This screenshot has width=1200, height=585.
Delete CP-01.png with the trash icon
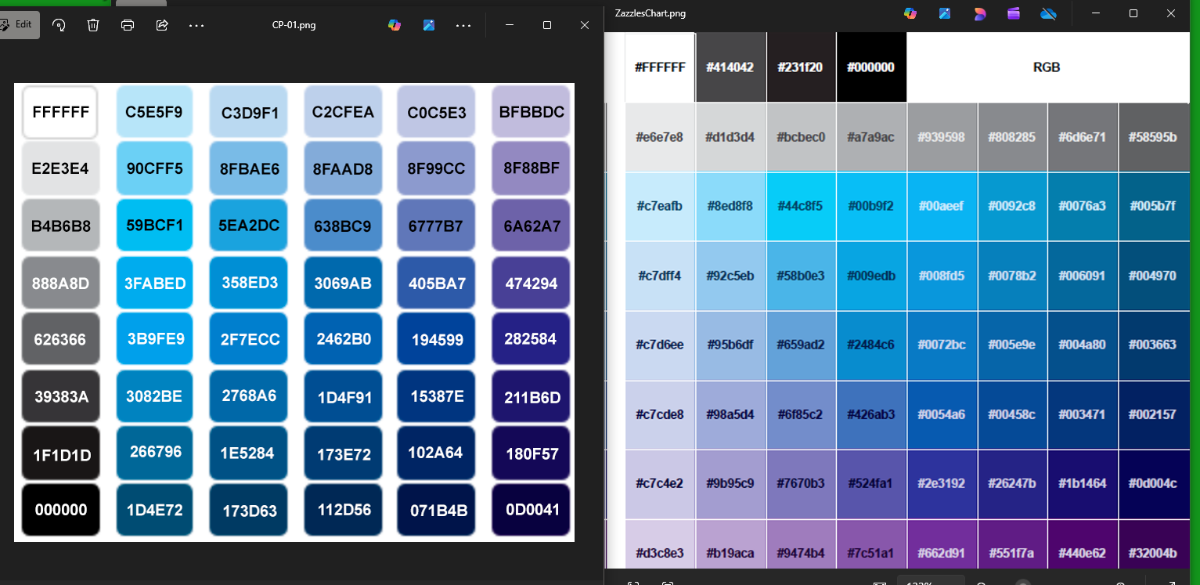[x=93, y=25]
